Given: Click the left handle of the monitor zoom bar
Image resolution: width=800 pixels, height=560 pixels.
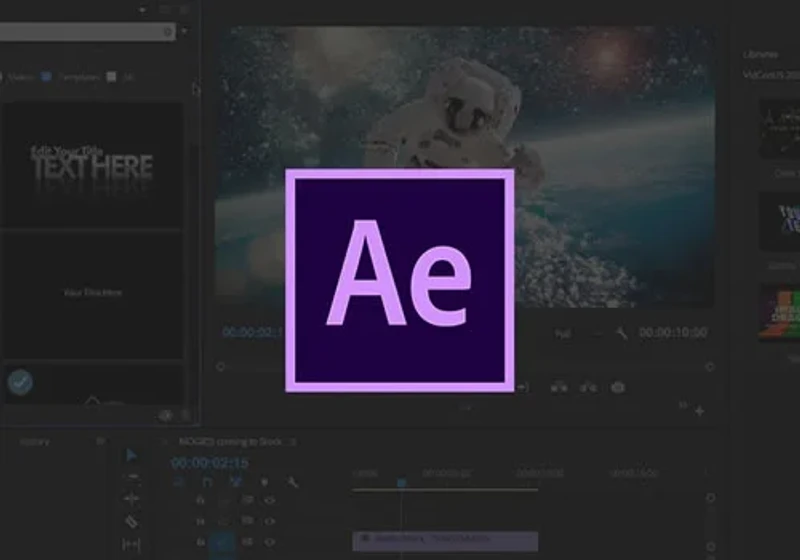Looking at the screenshot, I should tap(220, 367).
